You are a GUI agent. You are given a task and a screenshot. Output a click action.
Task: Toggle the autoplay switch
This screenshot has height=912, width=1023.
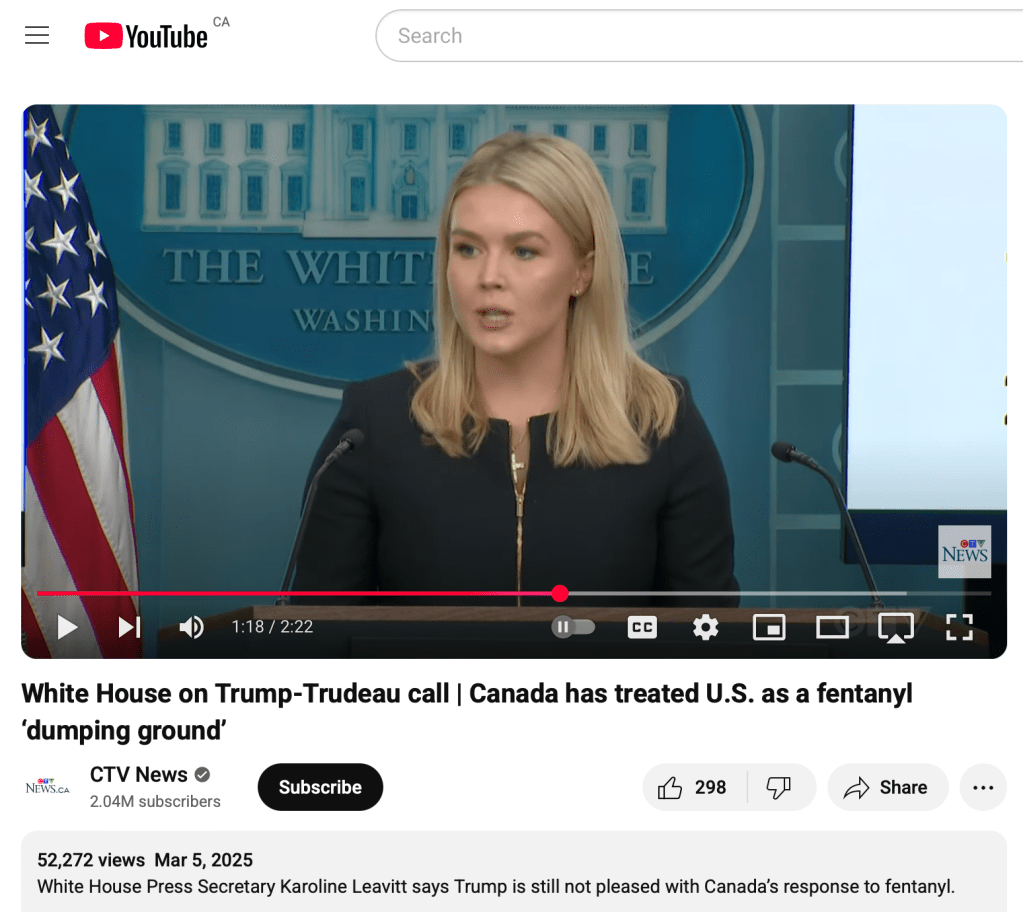point(573,628)
